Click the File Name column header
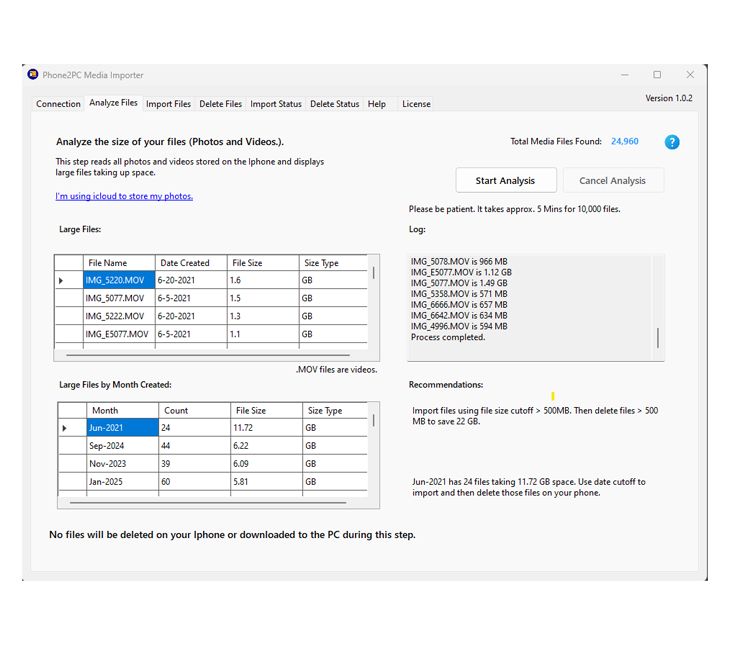Screen dimensions: 730x645 [119, 263]
